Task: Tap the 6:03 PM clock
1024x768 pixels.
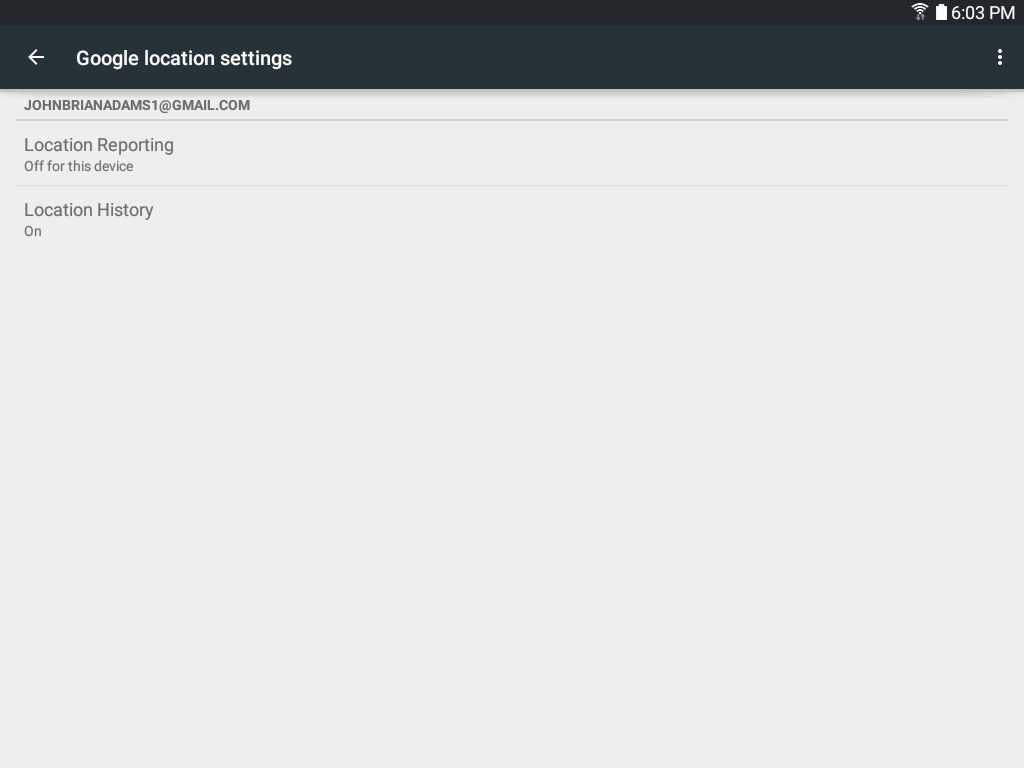Action: tap(983, 12)
